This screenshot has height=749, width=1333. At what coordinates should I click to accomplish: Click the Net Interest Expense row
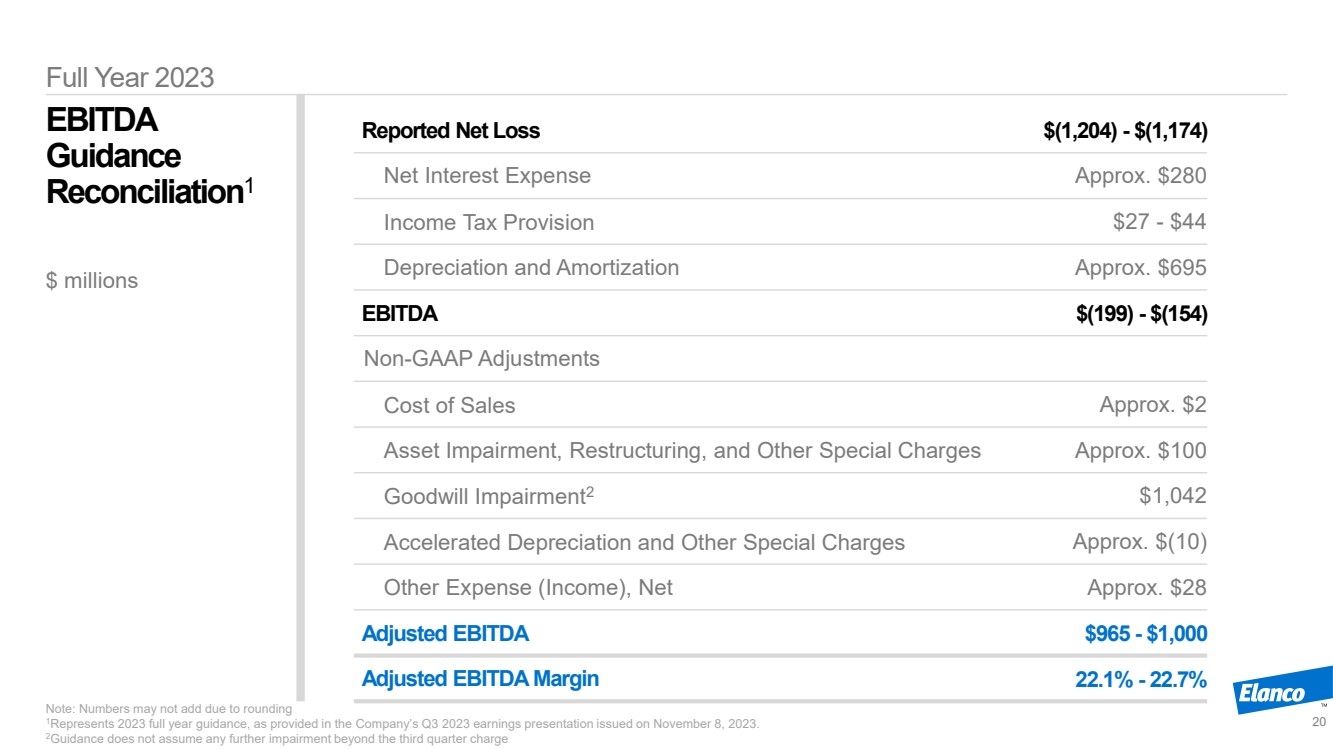pos(781,176)
